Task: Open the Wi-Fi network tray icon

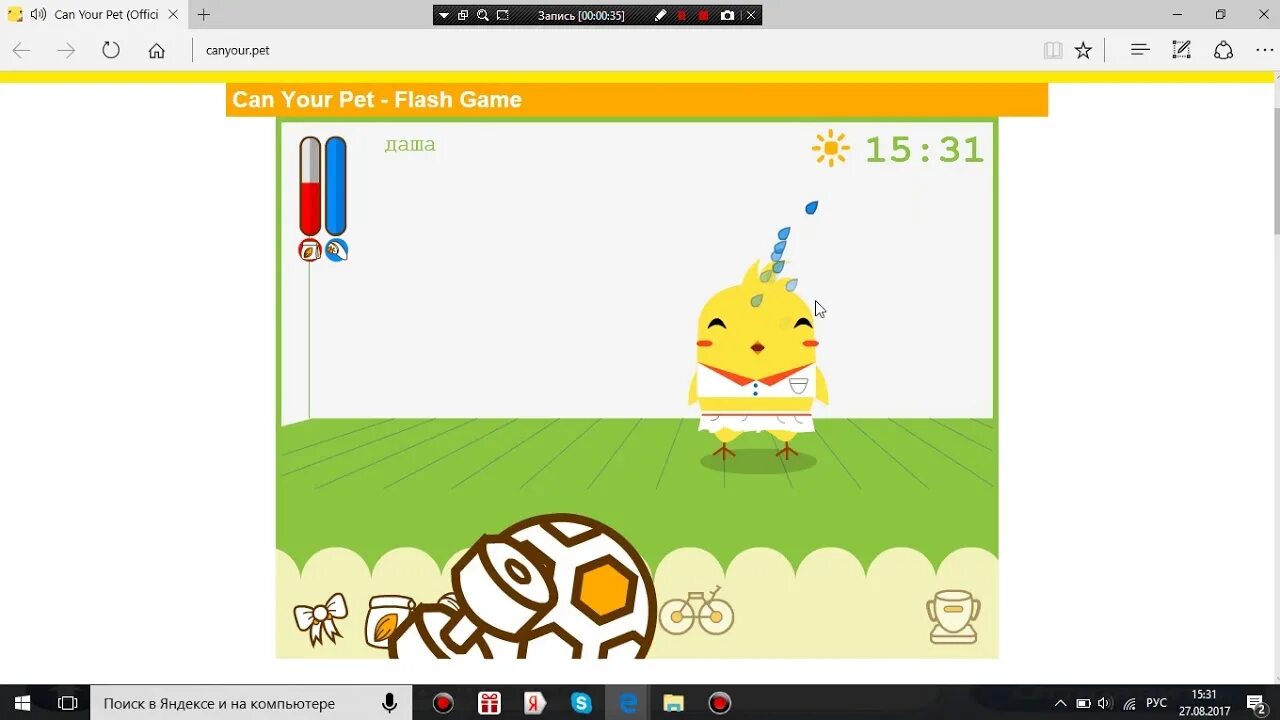Action: (1129, 703)
